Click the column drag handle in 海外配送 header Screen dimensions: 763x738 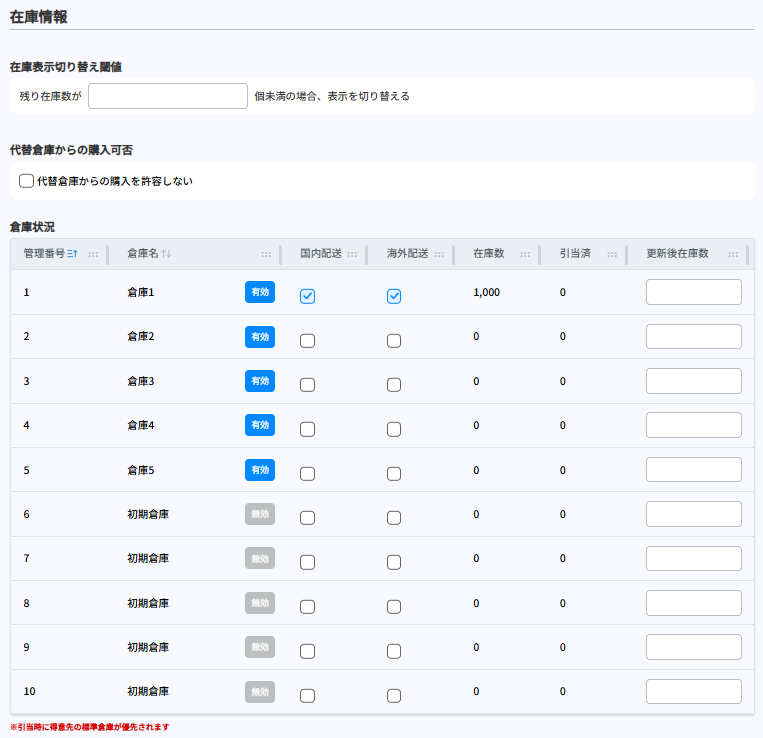point(439,254)
